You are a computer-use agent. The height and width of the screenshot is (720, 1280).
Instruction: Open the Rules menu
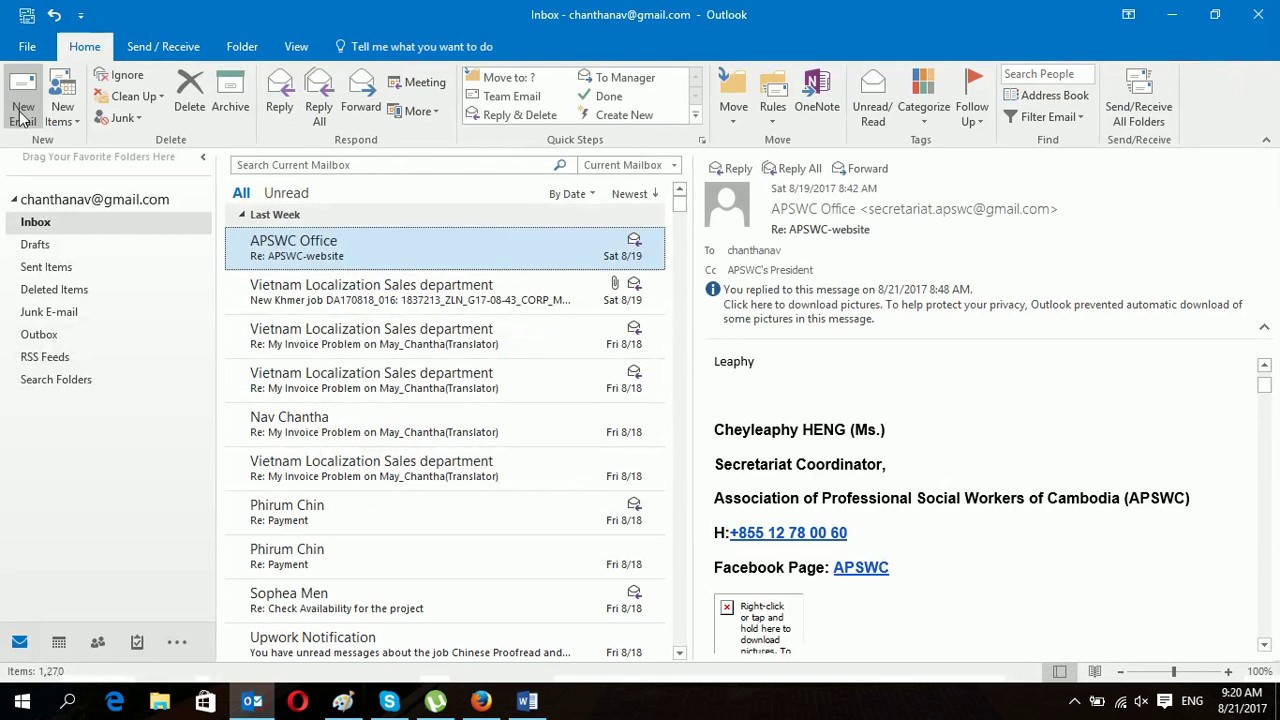(x=772, y=98)
